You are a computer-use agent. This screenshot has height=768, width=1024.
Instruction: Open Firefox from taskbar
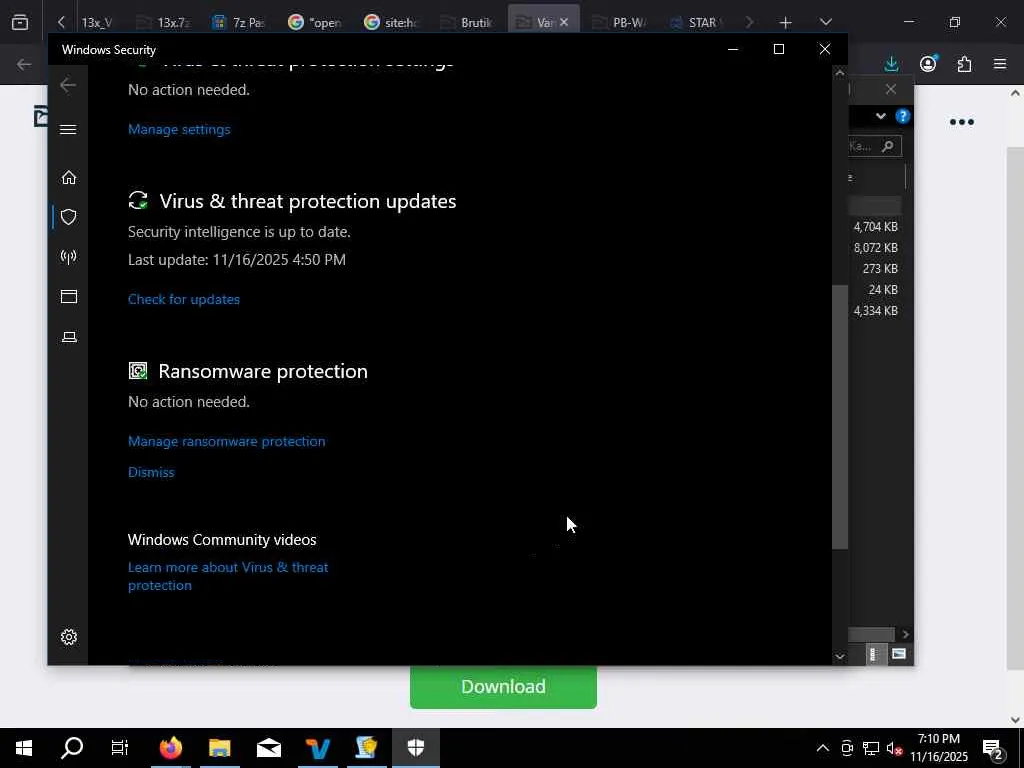tap(171, 748)
